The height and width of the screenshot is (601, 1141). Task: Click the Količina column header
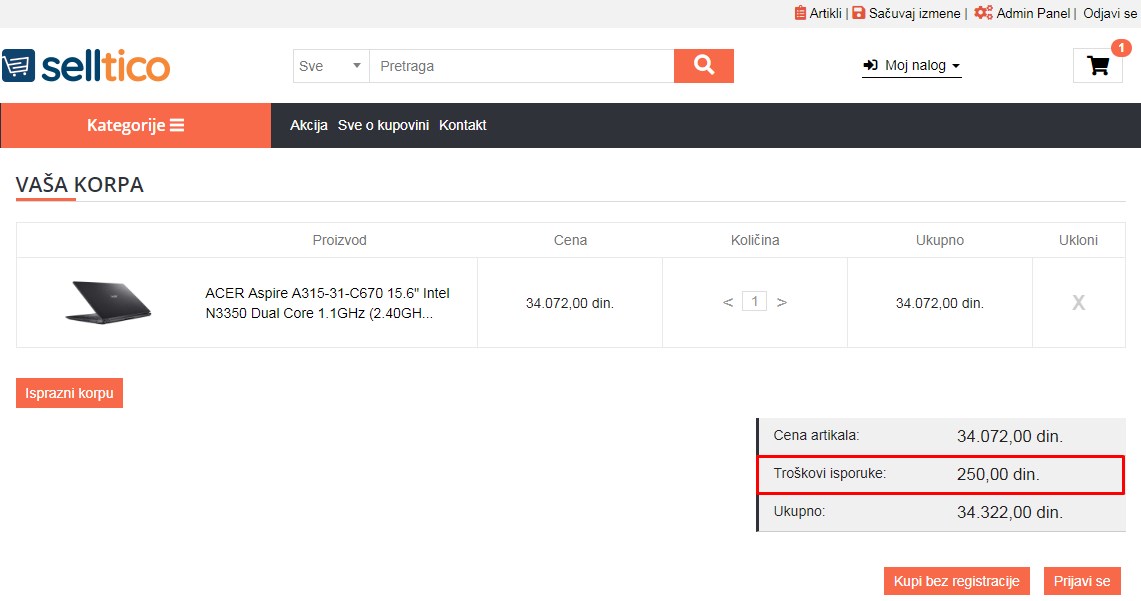[755, 240]
